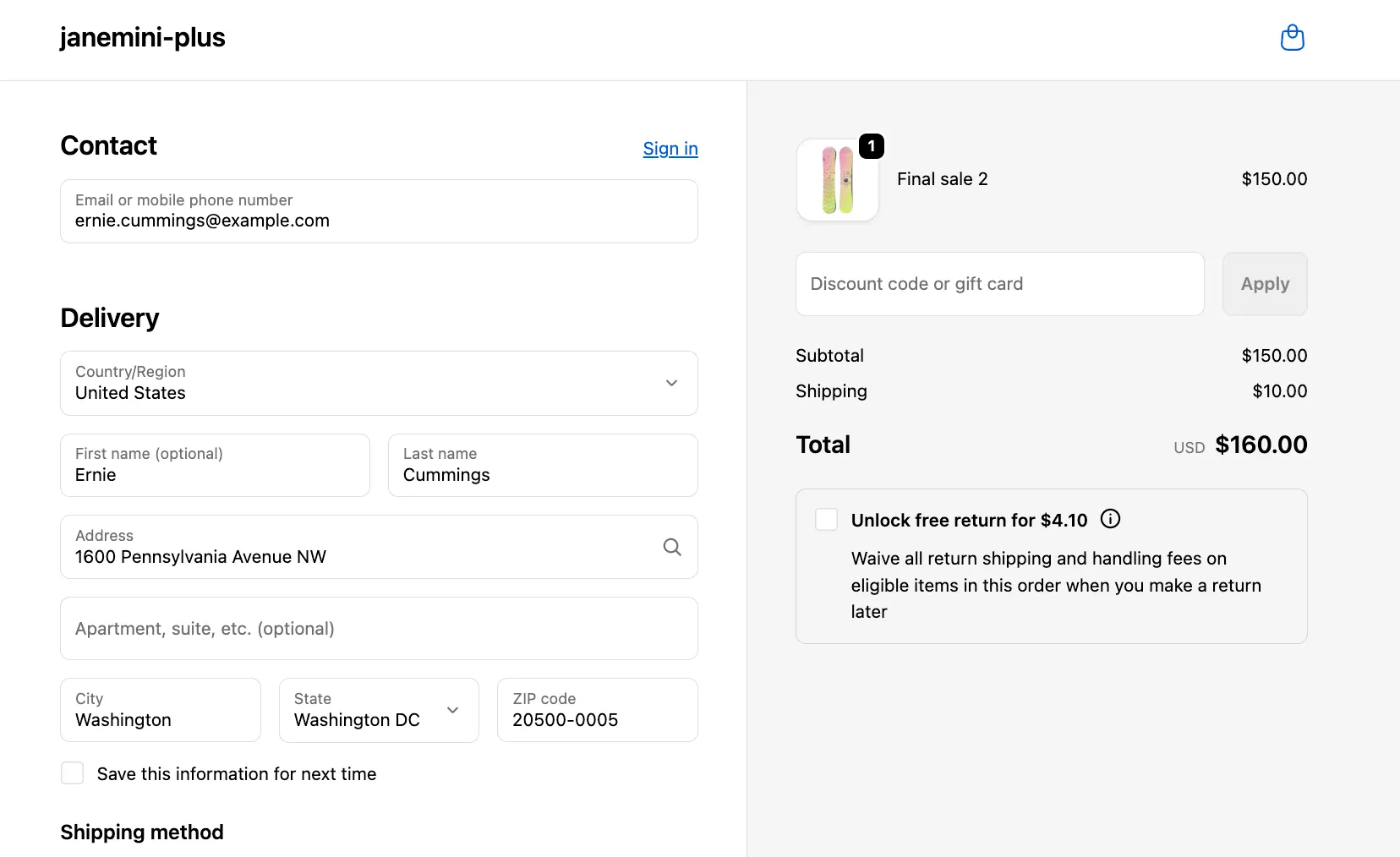Screen dimensions: 1400x857
Task: Click the janemini-plus store name
Action: (142, 38)
